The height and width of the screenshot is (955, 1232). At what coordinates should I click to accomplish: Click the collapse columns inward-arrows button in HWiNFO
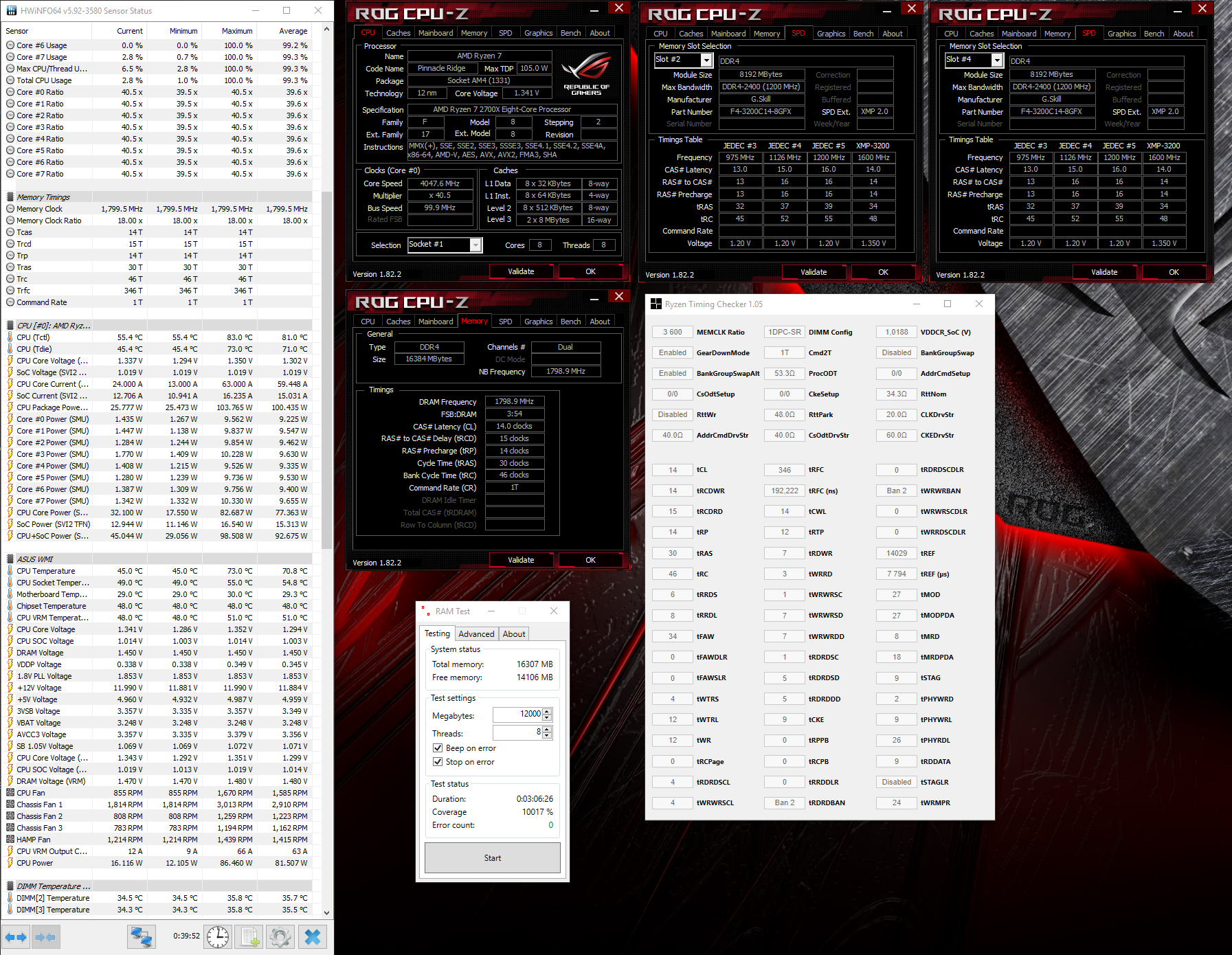point(45,937)
